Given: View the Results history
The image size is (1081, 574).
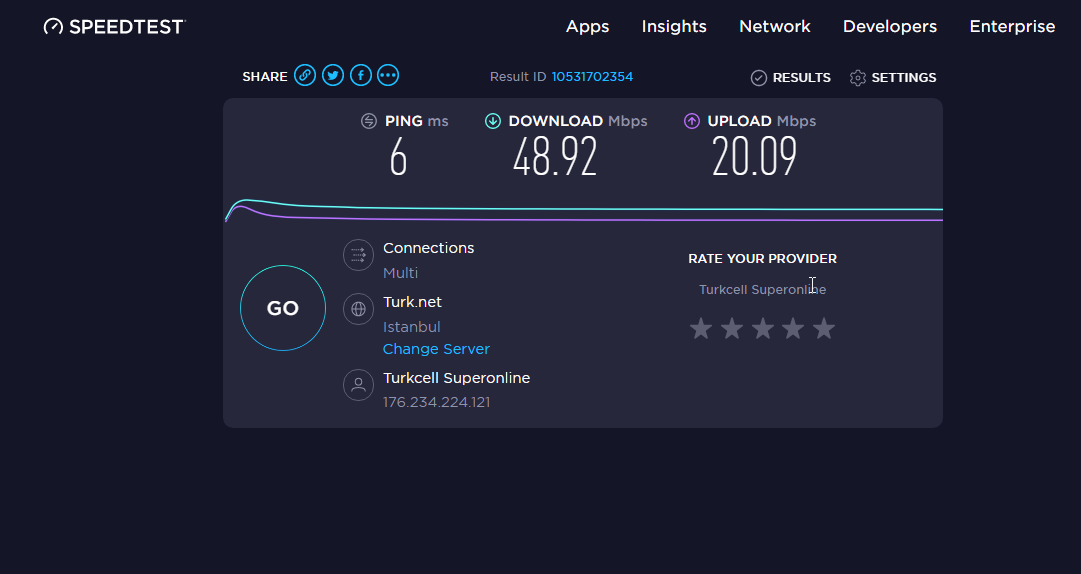Looking at the screenshot, I should 791,77.
